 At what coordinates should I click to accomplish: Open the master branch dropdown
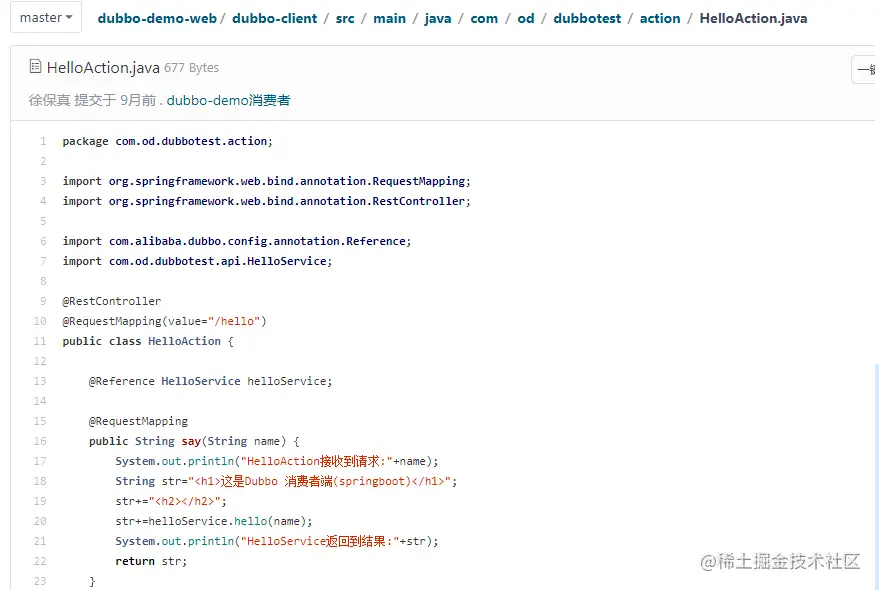click(x=46, y=17)
